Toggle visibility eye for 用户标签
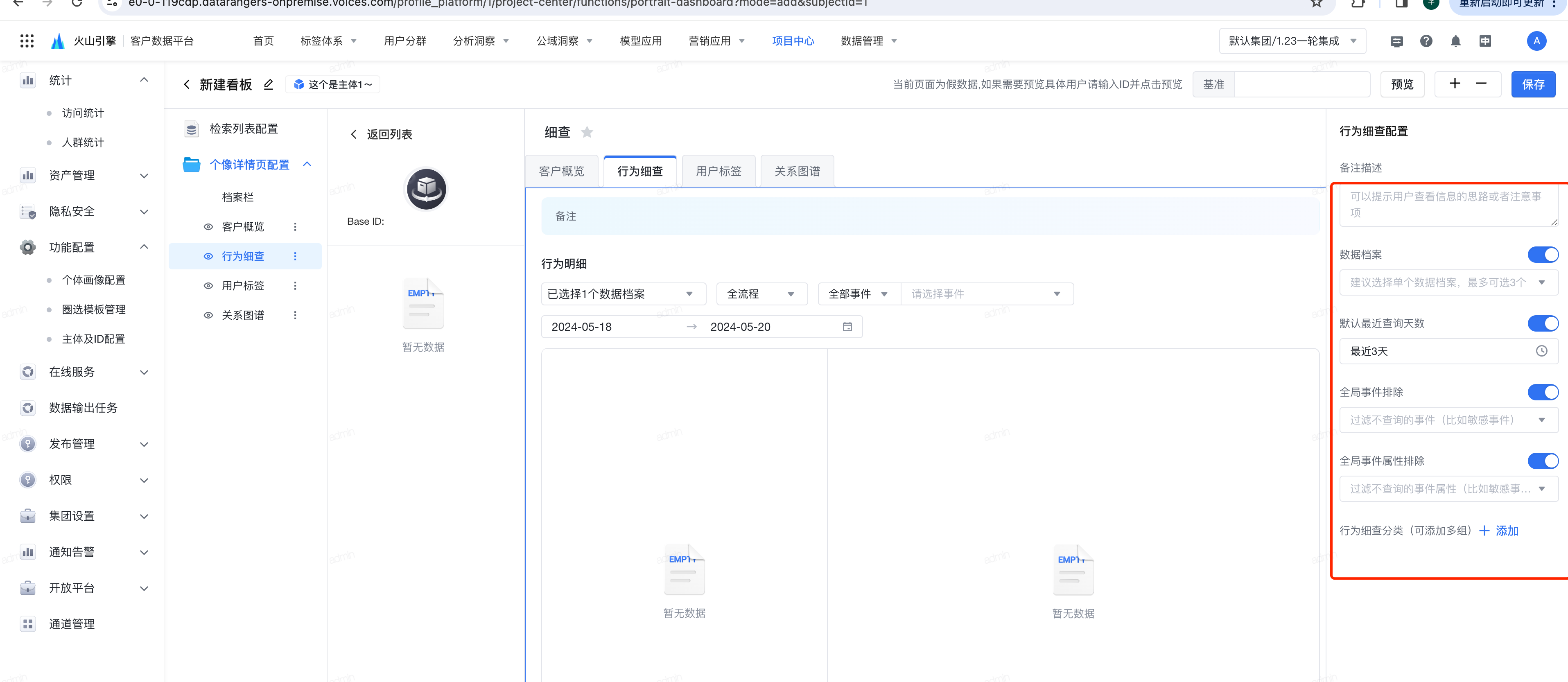This screenshot has height=682, width=1568. coord(208,286)
